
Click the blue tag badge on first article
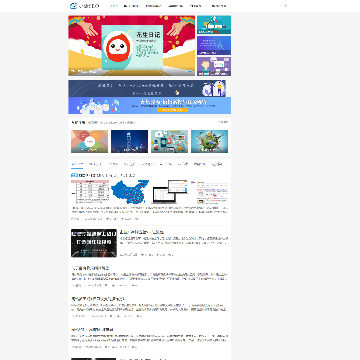click(x=74, y=175)
